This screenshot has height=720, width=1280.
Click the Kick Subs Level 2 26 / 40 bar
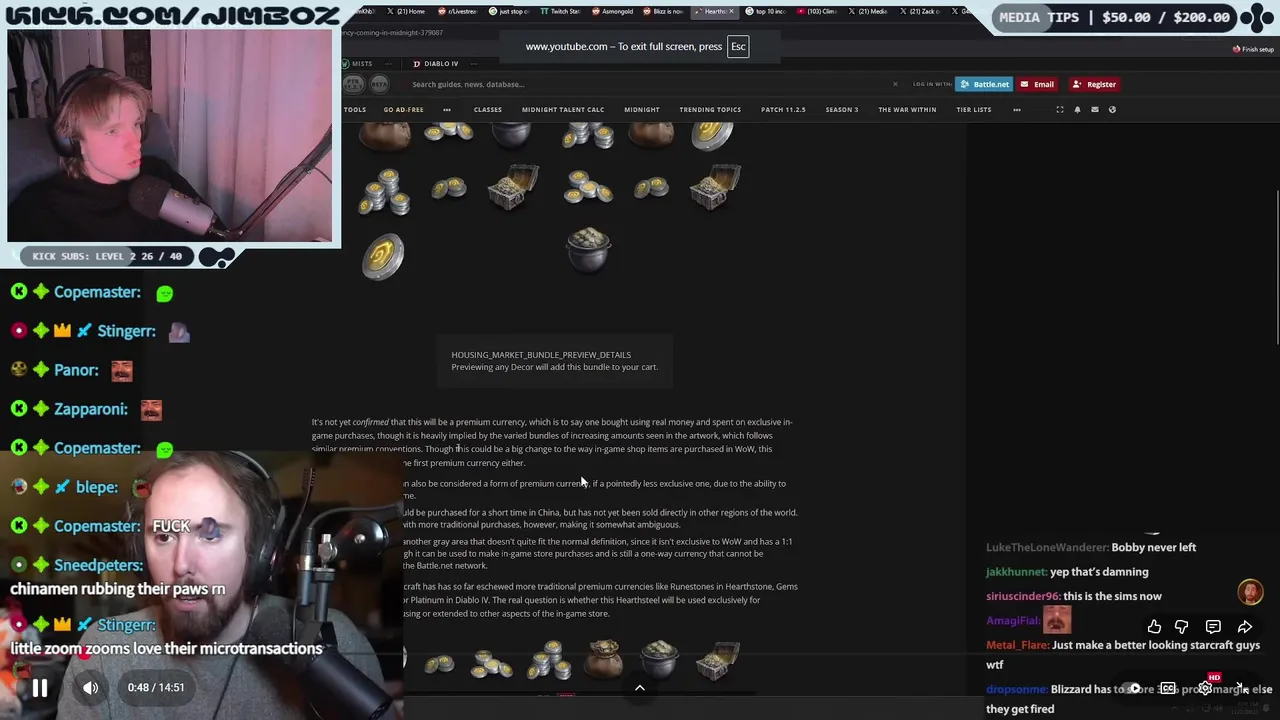pyautogui.click(x=107, y=256)
